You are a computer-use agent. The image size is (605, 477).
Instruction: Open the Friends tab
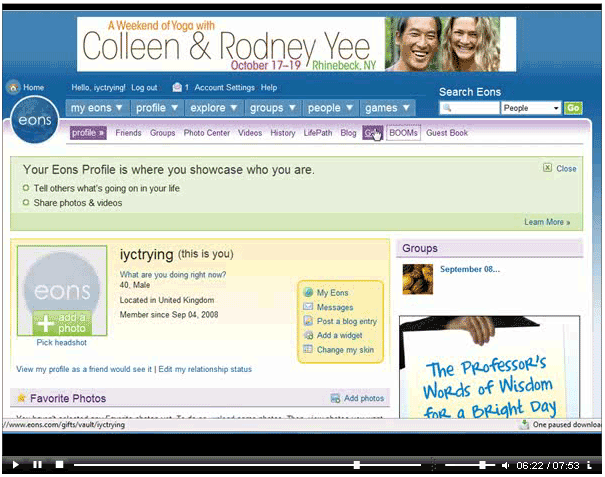128,133
